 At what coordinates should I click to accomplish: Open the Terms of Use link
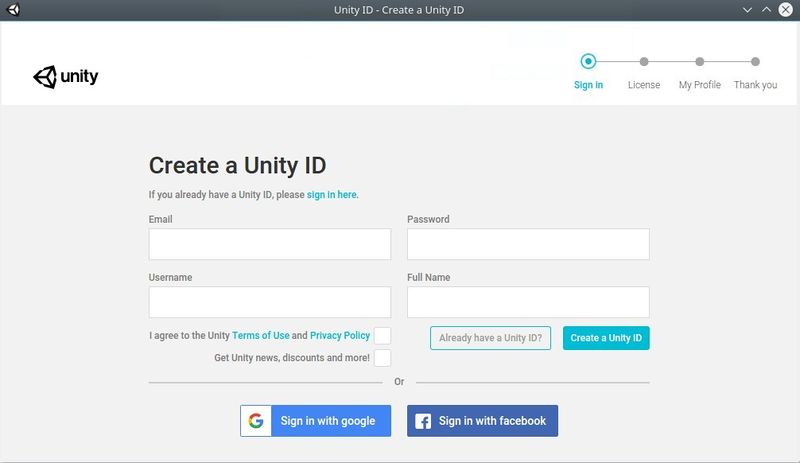[x=261, y=335]
